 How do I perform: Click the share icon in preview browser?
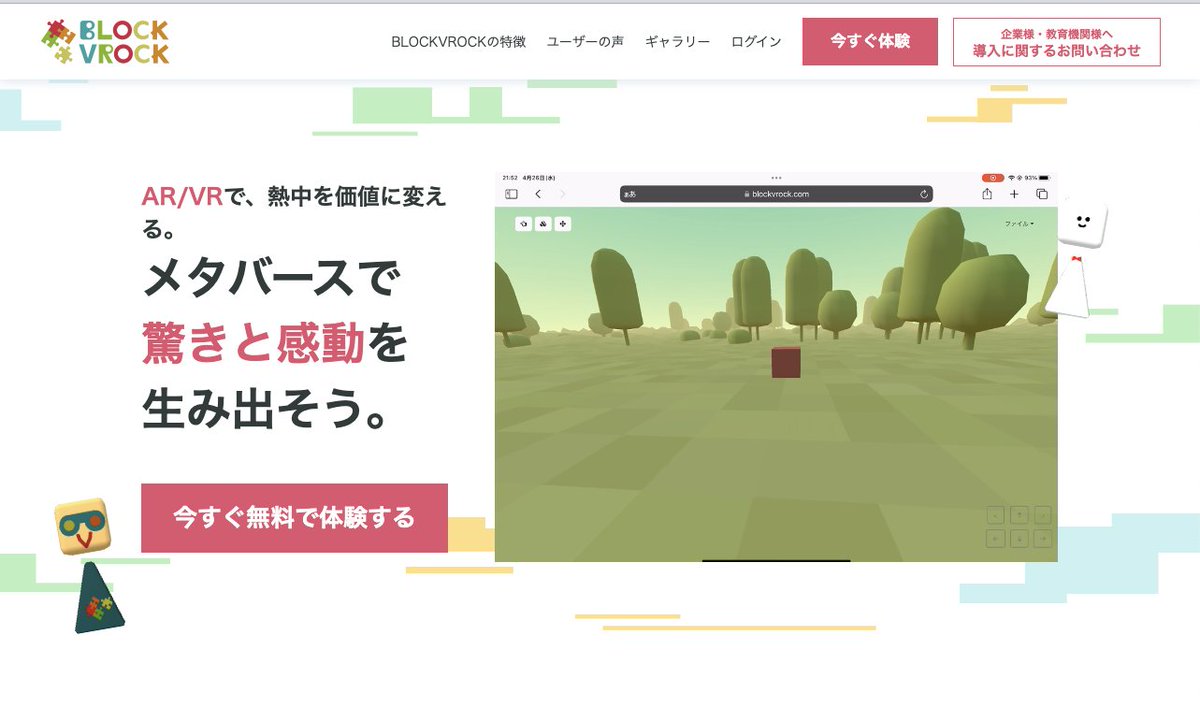coord(987,194)
